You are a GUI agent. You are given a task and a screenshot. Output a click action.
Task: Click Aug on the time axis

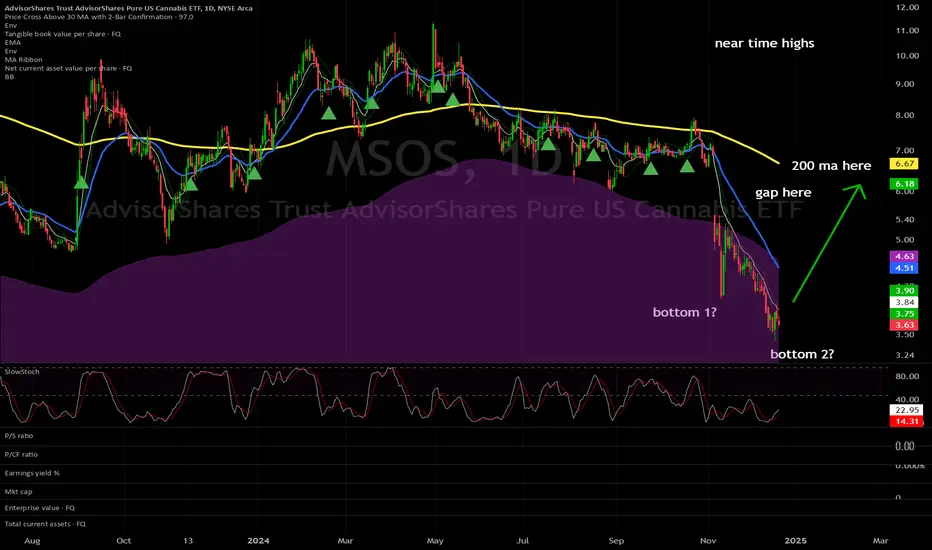point(32,540)
